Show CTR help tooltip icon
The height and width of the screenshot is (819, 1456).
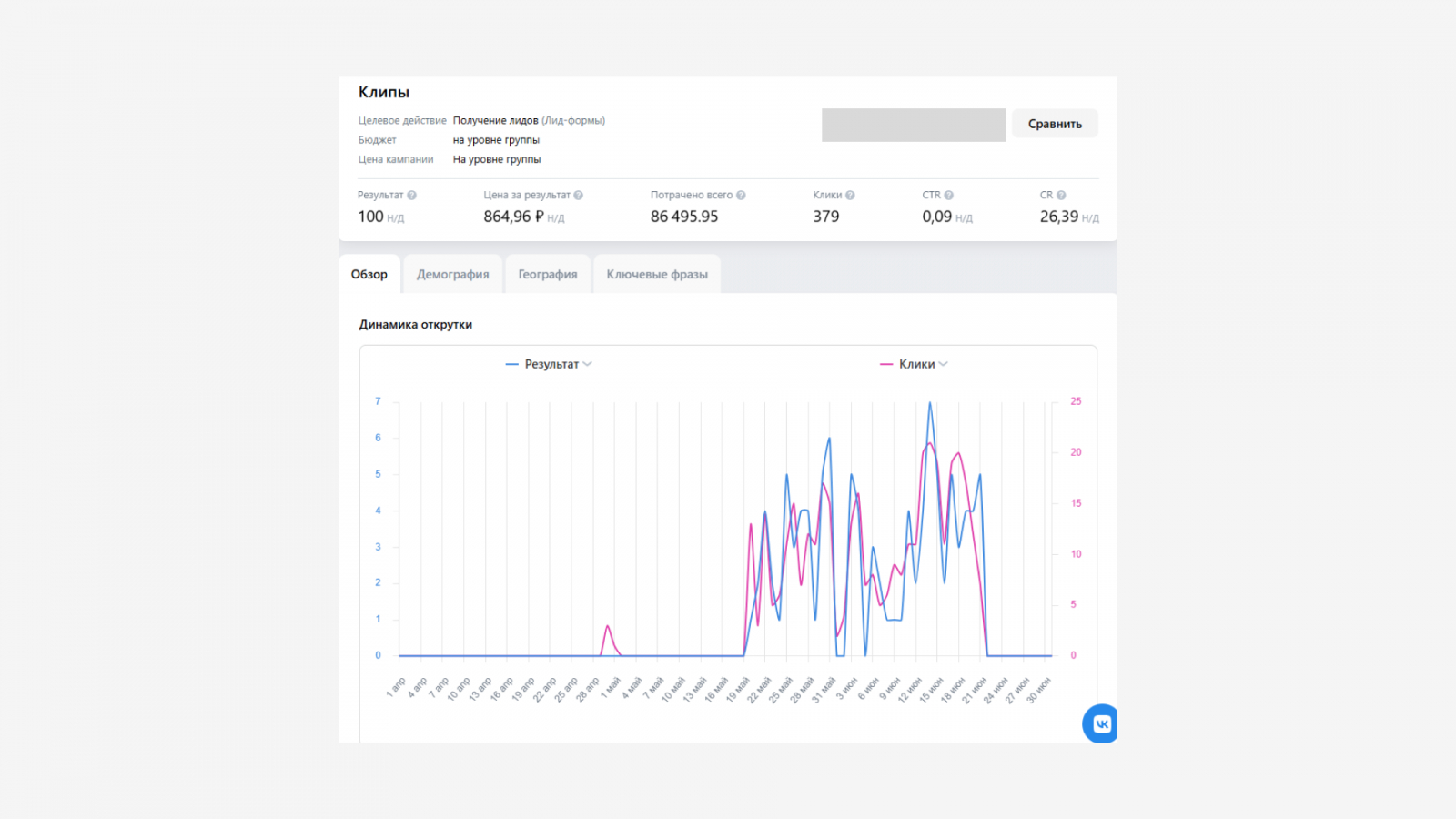(948, 196)
